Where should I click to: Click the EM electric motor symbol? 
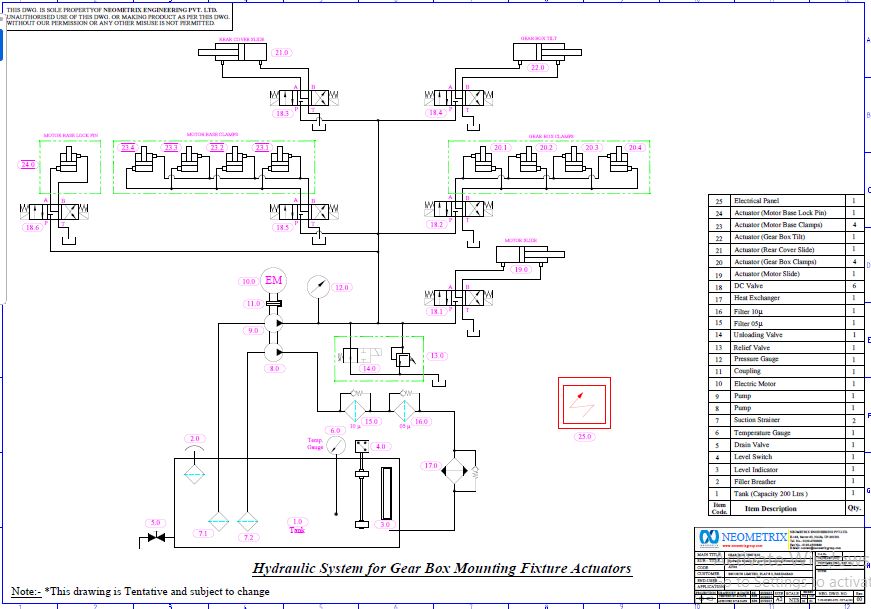click(273, 280)
